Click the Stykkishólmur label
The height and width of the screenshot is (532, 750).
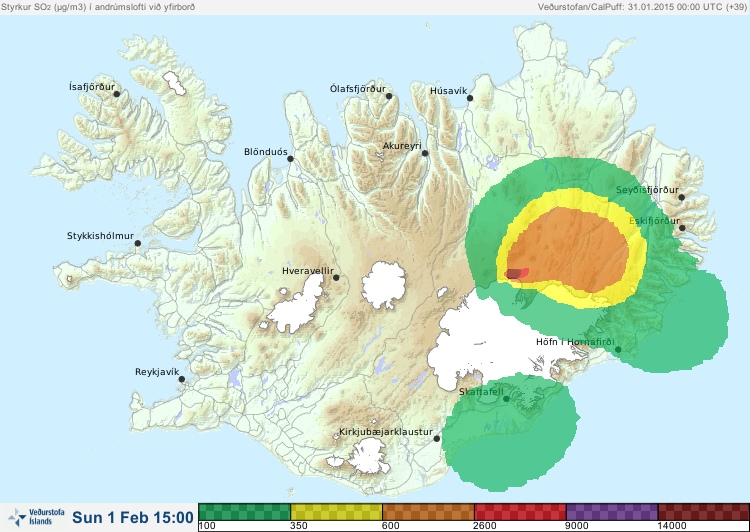[x=100, y=236]
